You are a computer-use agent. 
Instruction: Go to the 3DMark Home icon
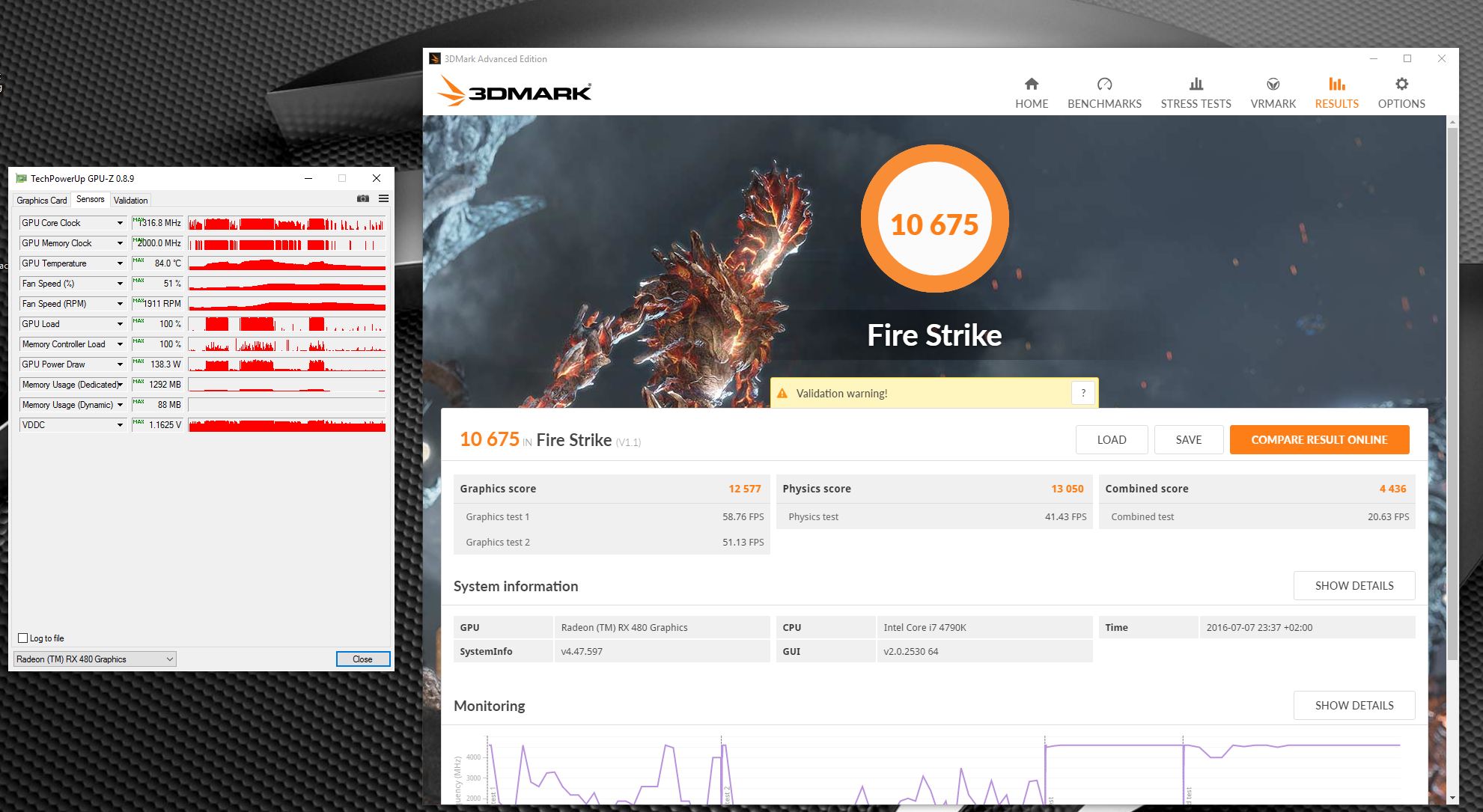coord(1031,84)
